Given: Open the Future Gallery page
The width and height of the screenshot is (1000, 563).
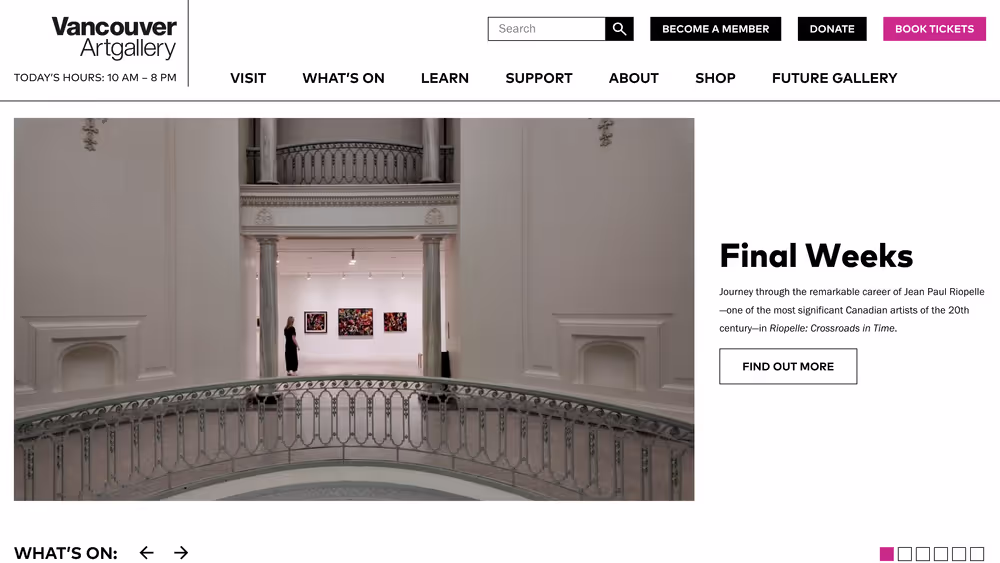Looking at the screenshot, I should point(834,78).
